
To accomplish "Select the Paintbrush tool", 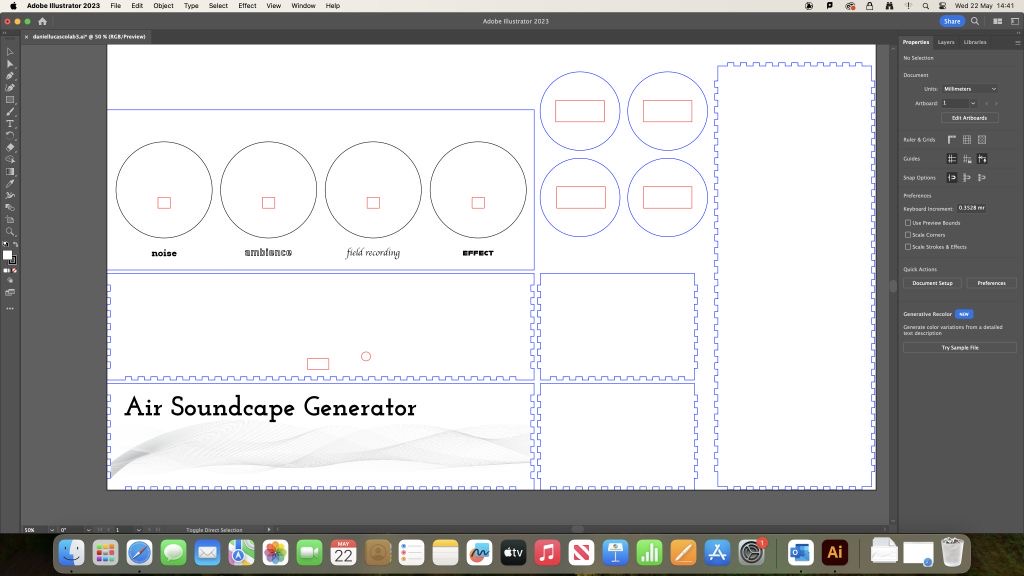I will [10, 112].
